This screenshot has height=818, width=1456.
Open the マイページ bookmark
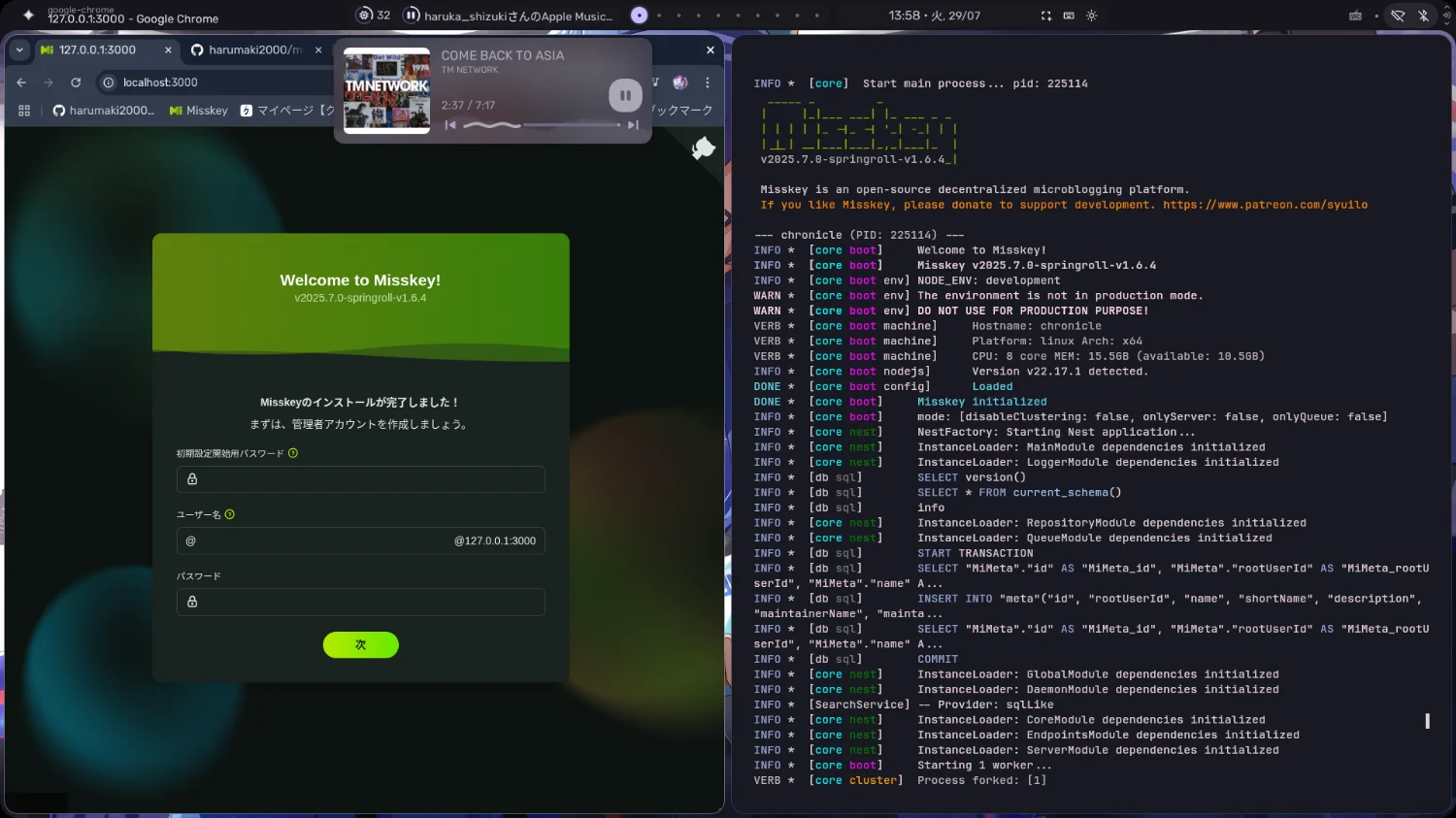tap(286, 111)
